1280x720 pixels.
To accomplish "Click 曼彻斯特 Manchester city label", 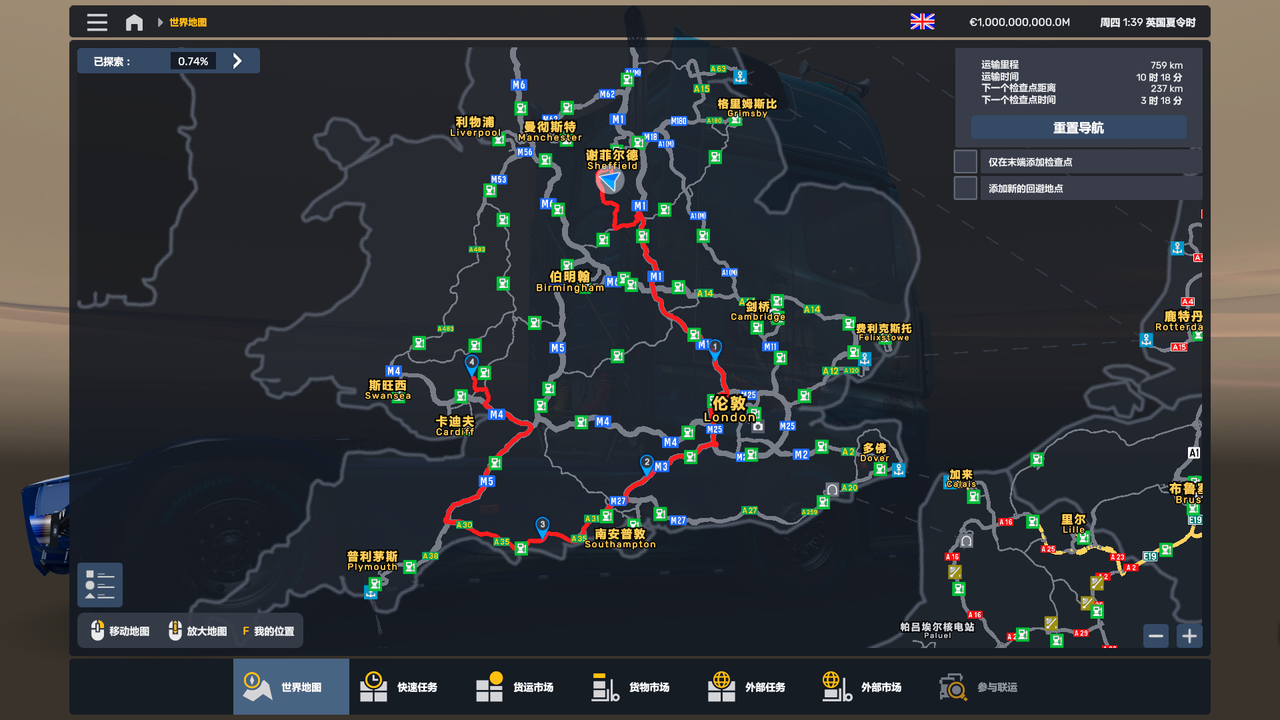I will tap(550, 132).
